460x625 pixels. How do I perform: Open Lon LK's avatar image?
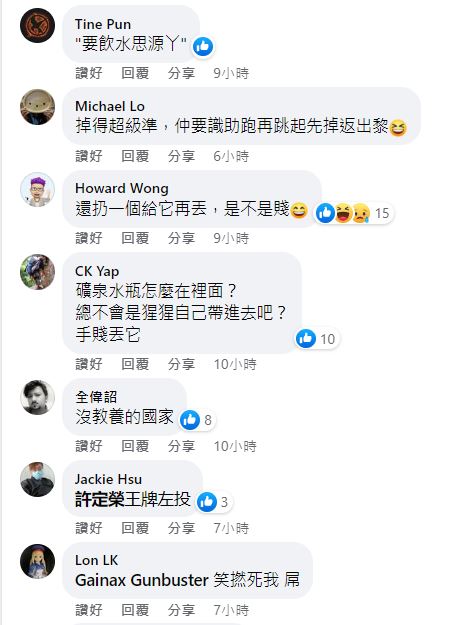point(37,561)
